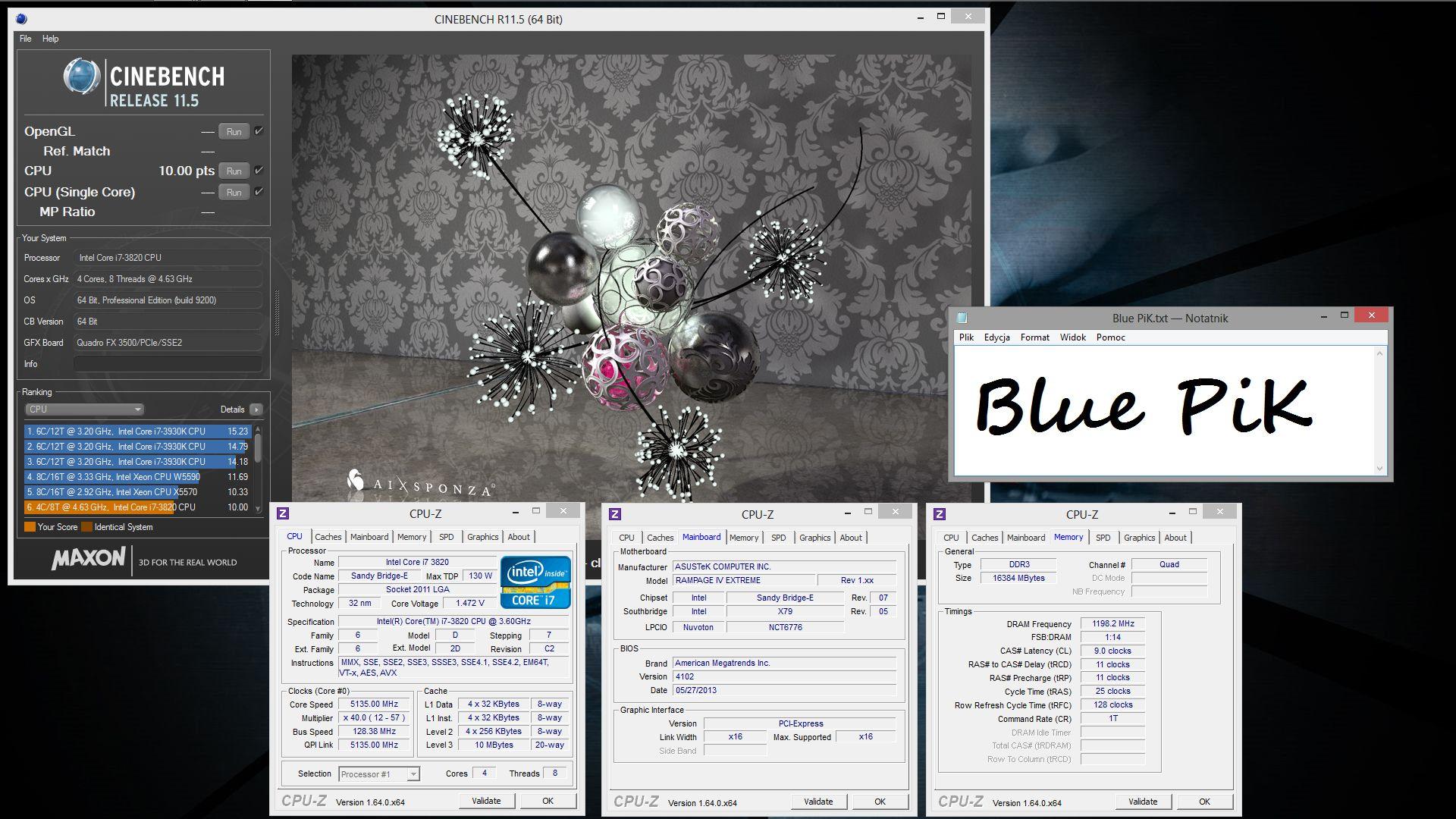
Task: Toggle the CPU (Single Core) checkbox
Action: [x=259, y=192]
